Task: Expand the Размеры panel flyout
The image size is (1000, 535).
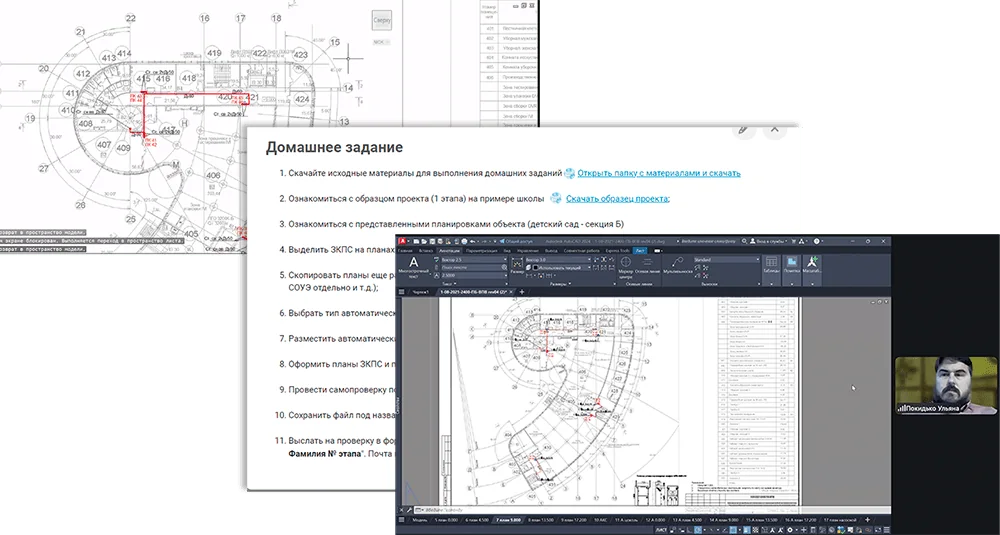Action: 561,284
